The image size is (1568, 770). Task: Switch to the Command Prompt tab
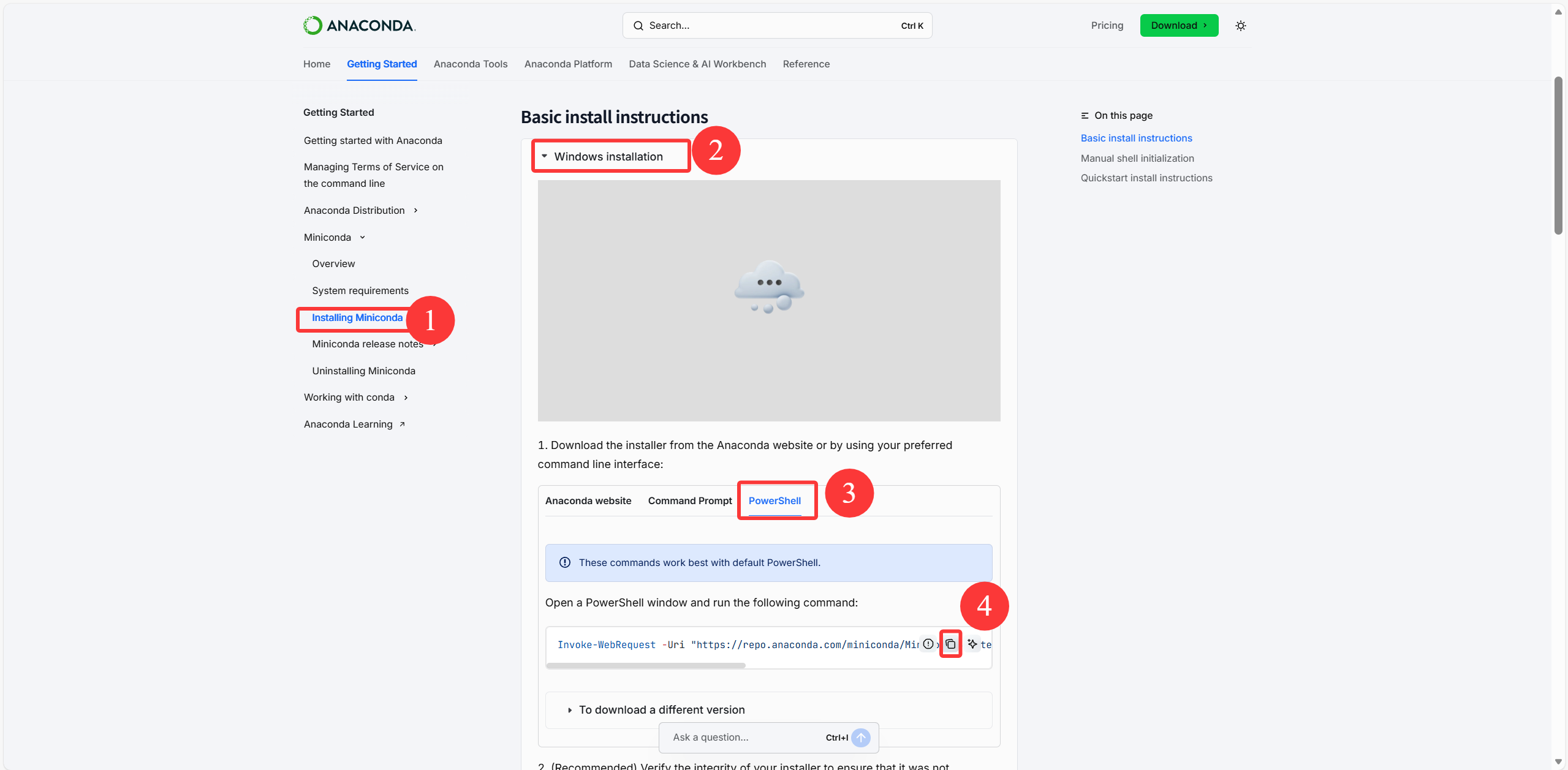tap(689, 500)
